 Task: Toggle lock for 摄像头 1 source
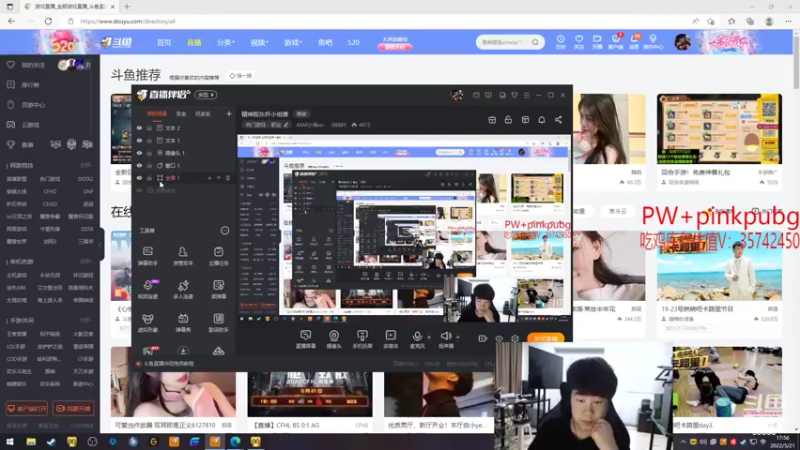coord(149,153)
